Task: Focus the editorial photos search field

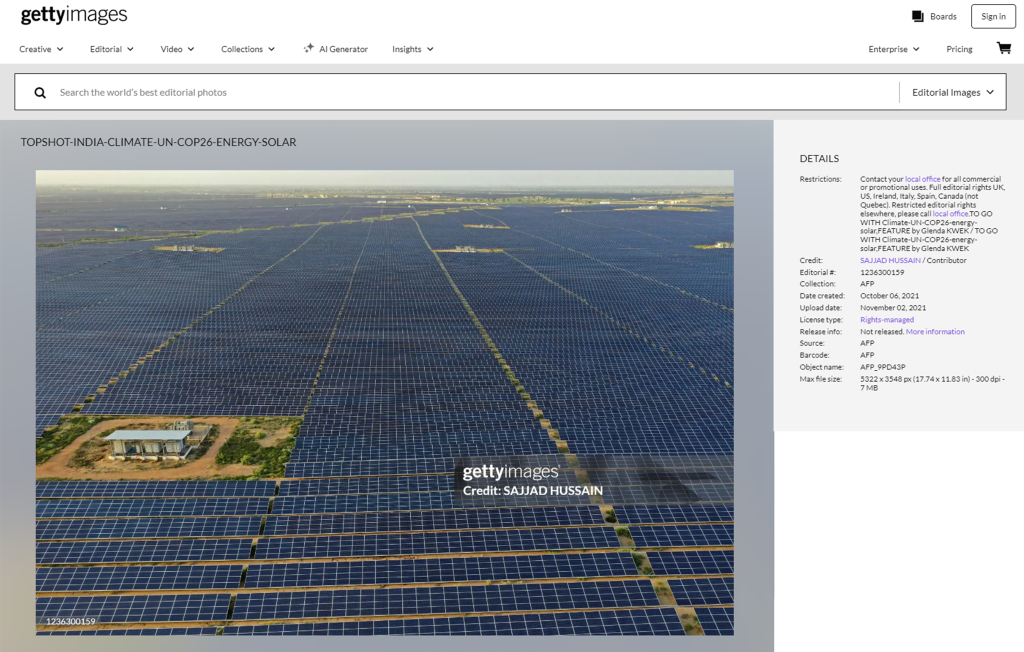Action: point(470,92)
